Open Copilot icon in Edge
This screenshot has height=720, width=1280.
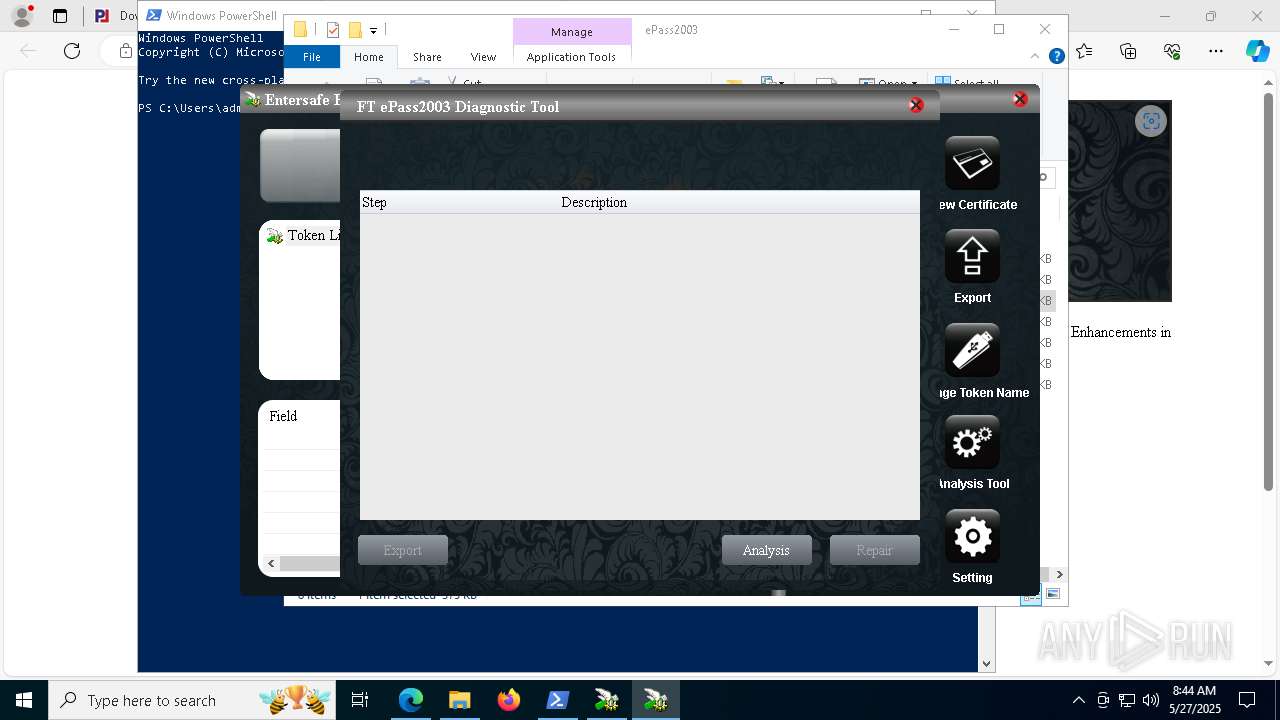tap(1257, 51)
